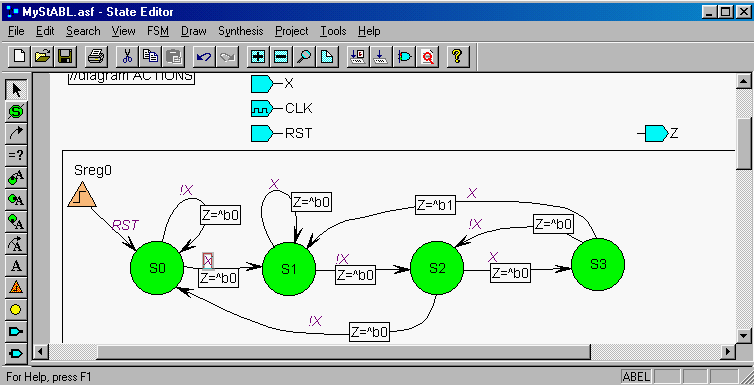Select the arrow pointer tool
The height and width of the screenshot is (385, 754).
click(x=16, y=90)
